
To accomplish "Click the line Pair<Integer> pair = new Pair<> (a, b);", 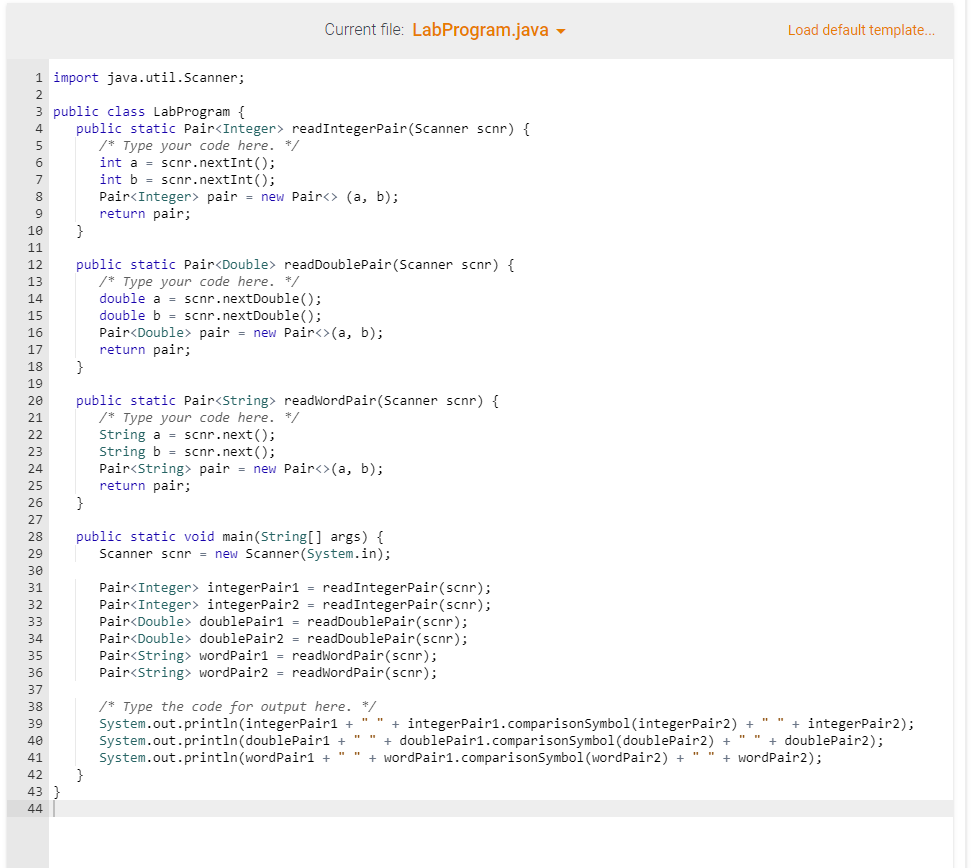I will (x=248, y=197).
